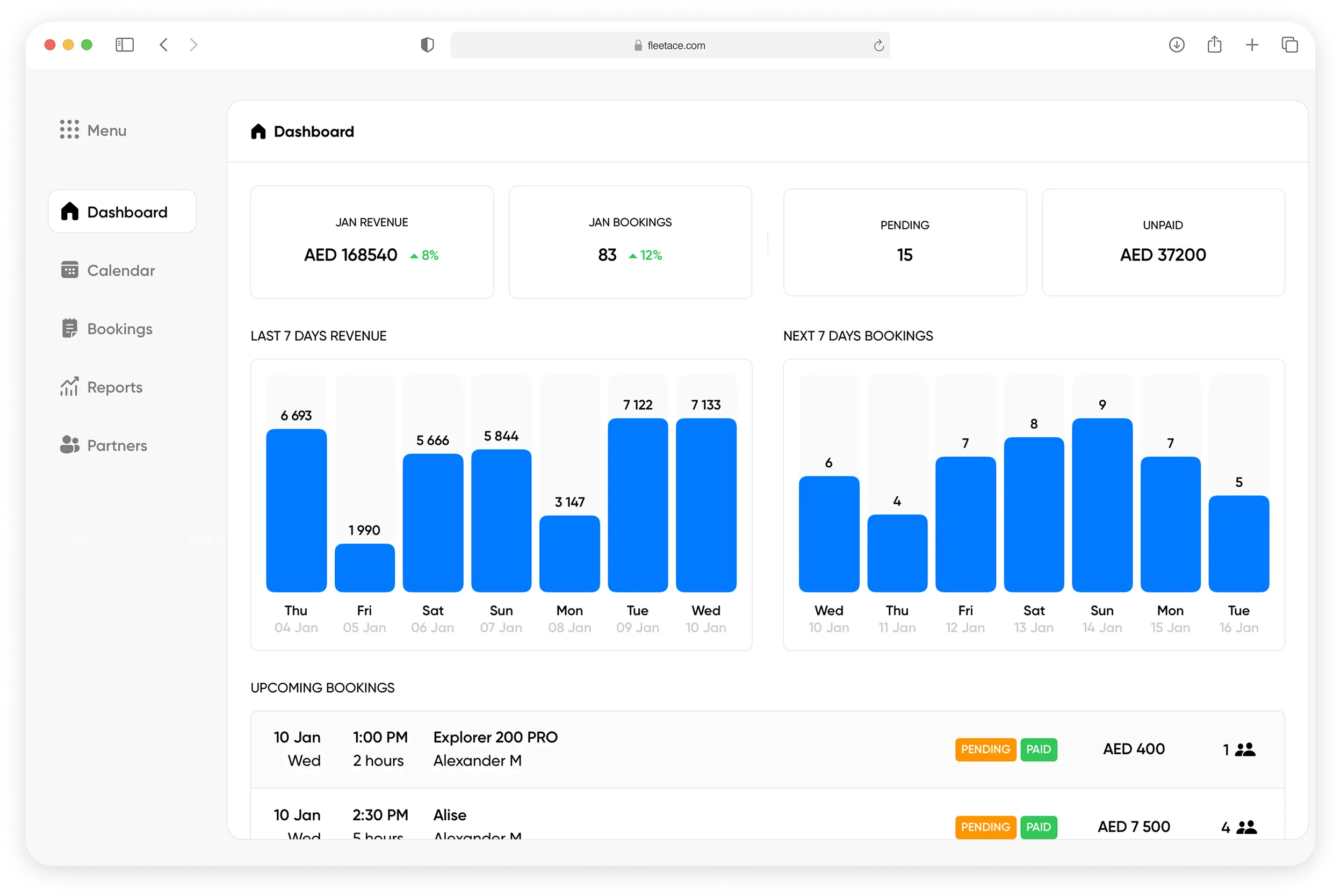Screen dimensions: 1341x896
Task: Show tab overview icon
Action: [1289, 45]
